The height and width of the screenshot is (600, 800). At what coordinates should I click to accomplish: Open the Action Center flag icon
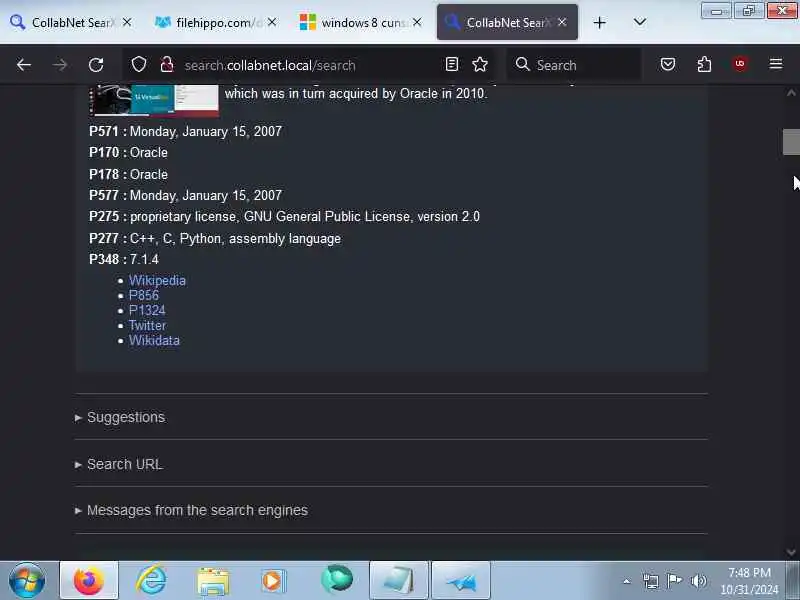tap(674, 581)
